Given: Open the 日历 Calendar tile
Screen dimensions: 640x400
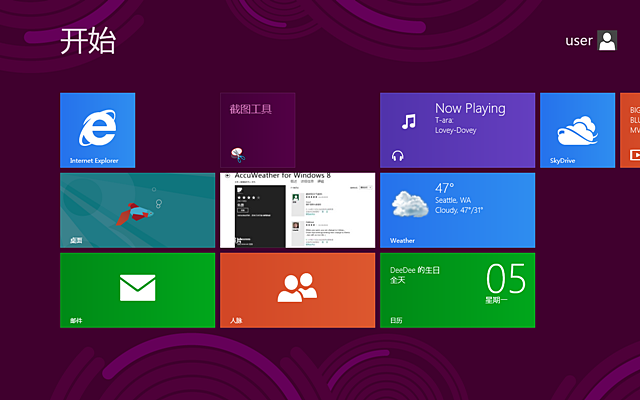Looking at the screenshot, I should tap(458, 290).
